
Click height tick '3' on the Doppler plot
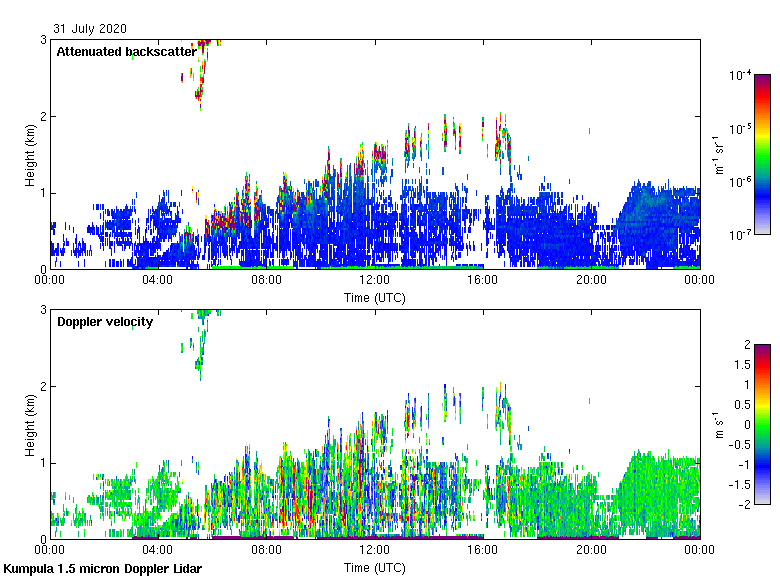point(43,310)
